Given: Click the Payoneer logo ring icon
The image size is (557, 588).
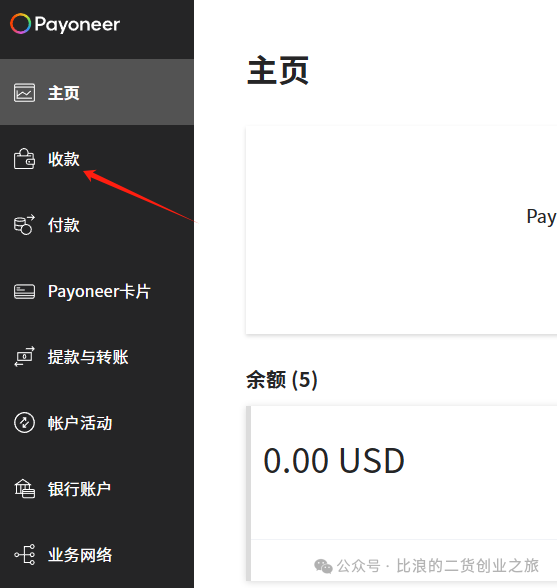Looking at the screenshot, I should point(20,24).
